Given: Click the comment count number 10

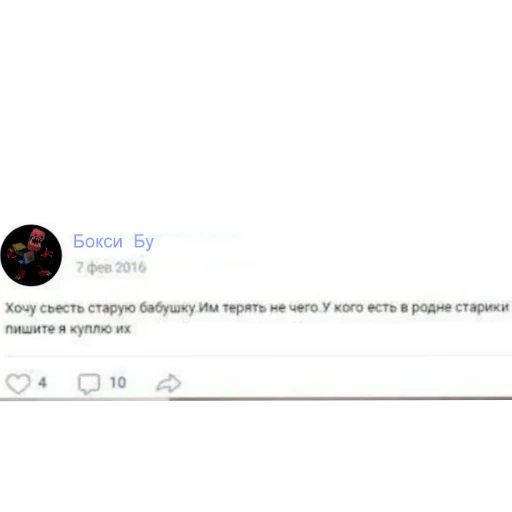Looking at the screenshot, I should click(118, 382).
